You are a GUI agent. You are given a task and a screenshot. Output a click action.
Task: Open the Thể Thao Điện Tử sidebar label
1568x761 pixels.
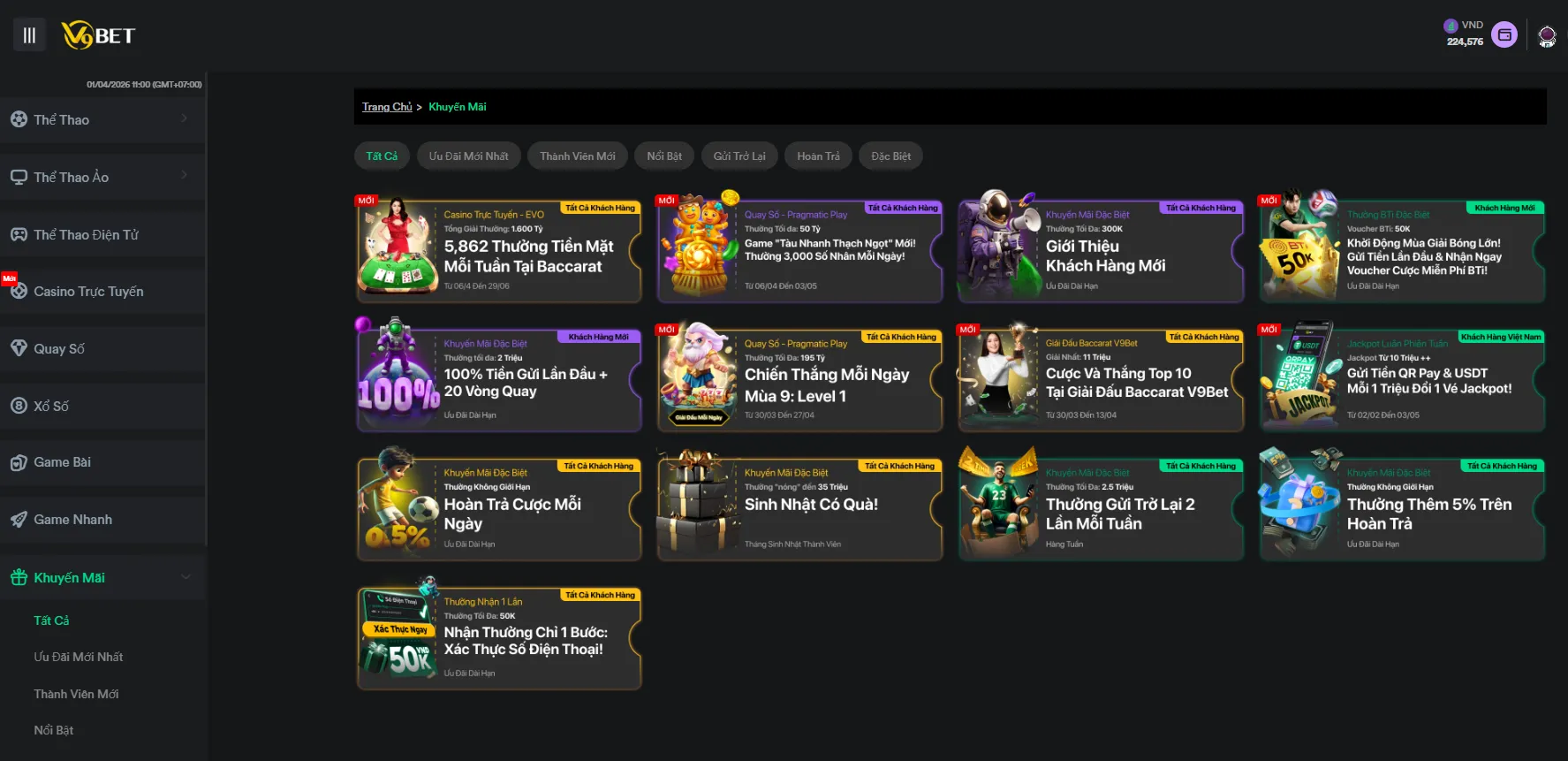[86, 234]
